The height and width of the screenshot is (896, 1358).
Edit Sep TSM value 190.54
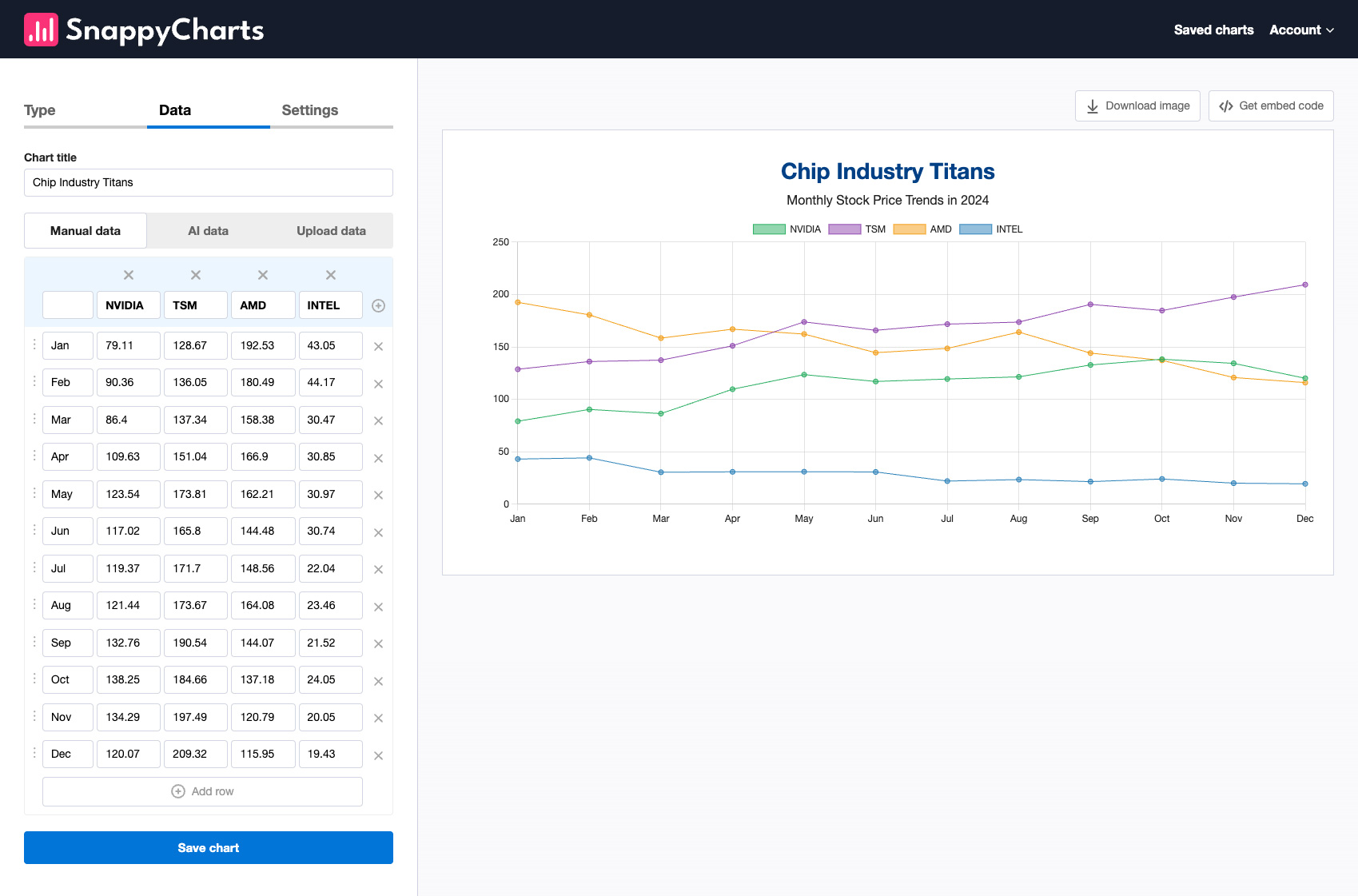point(196,643)
